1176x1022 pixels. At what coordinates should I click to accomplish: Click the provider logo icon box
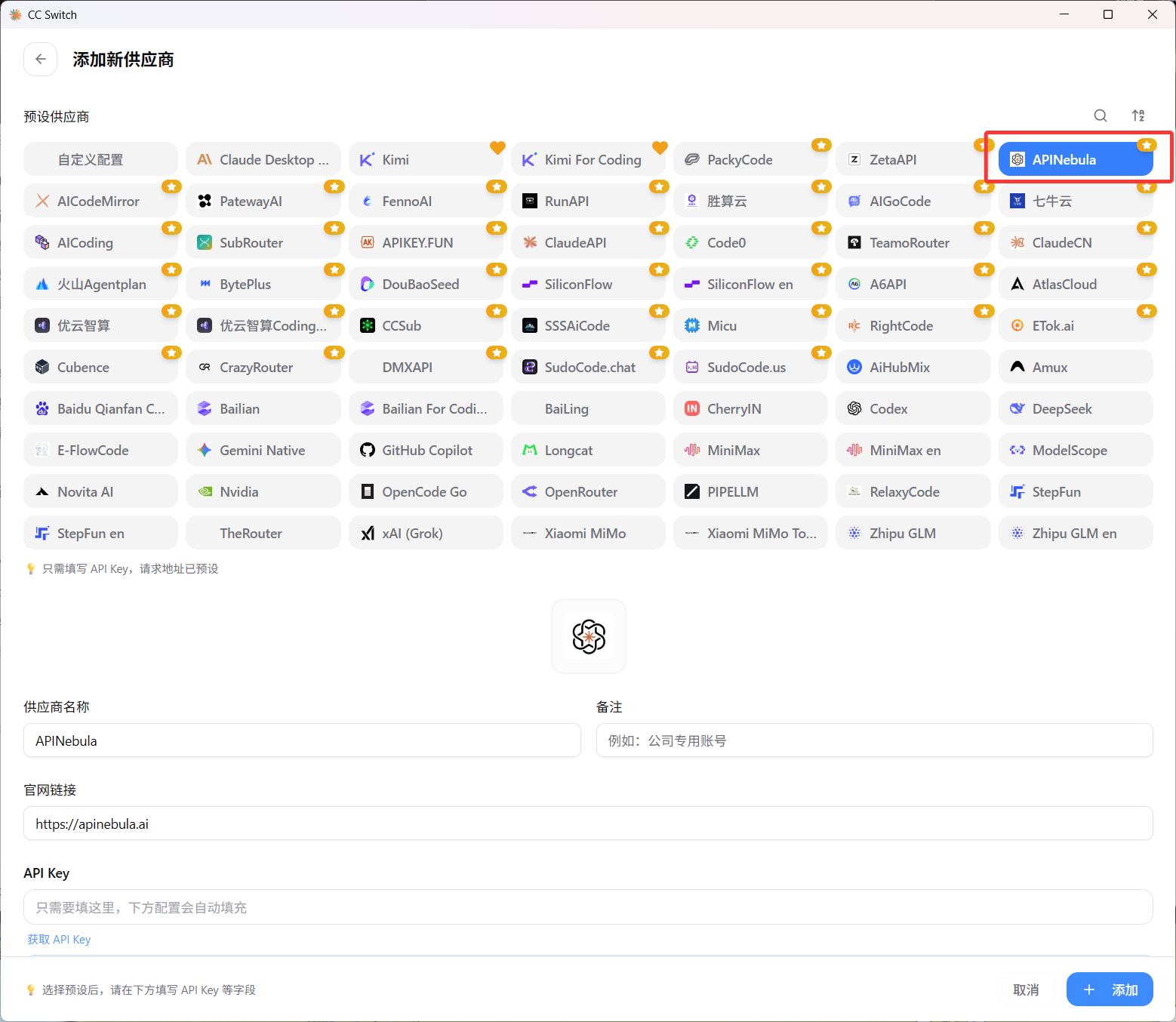589,636
